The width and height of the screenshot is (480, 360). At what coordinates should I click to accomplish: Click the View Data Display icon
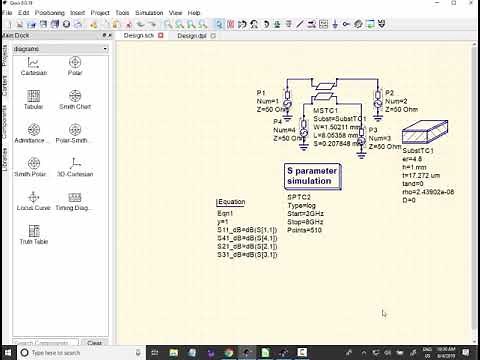(370, 24)
